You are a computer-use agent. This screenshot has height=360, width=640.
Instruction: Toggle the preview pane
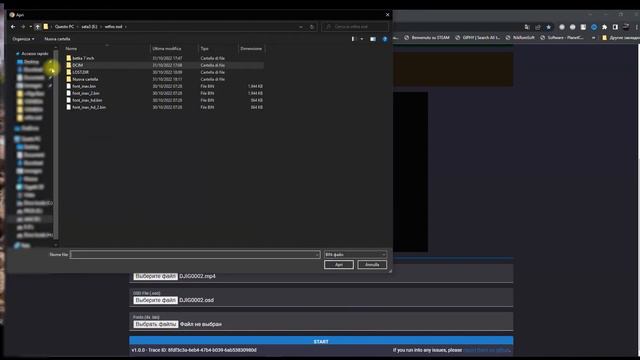[373, 39]
